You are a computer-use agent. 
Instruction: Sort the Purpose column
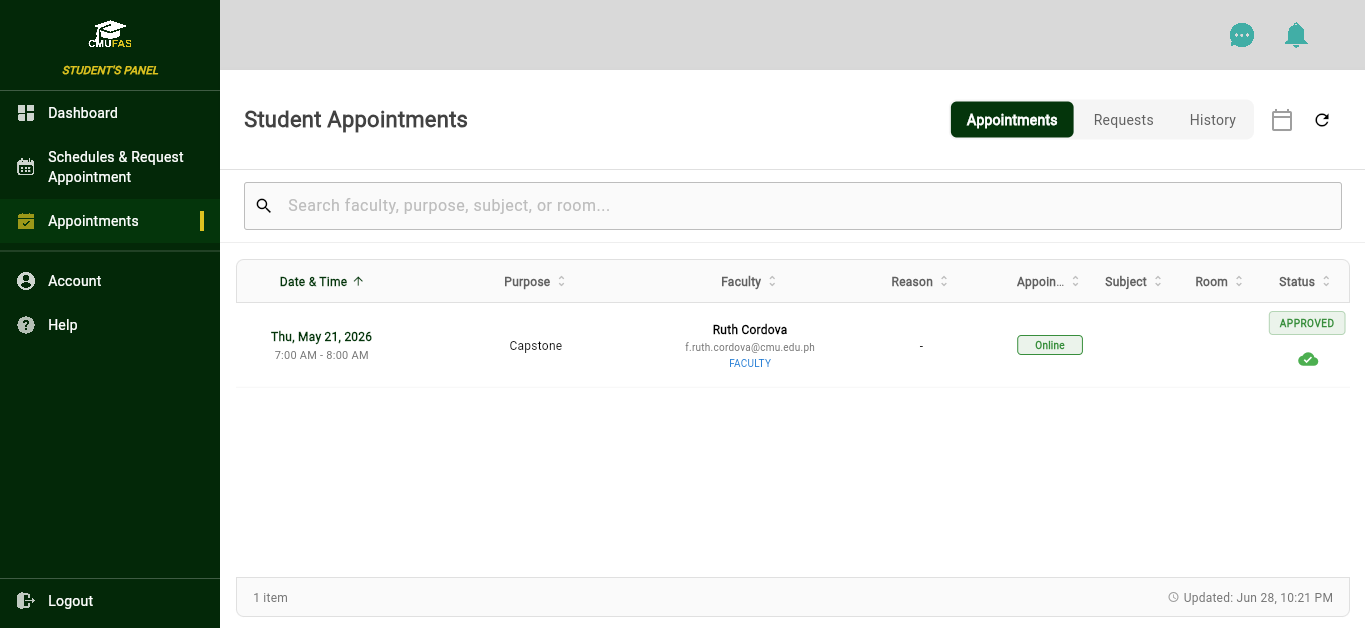pyautogui.click(x=535, y=282)
